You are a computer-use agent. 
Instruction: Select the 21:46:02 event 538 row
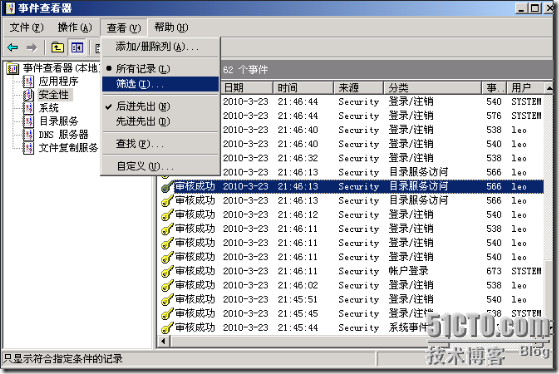[352, 286]
